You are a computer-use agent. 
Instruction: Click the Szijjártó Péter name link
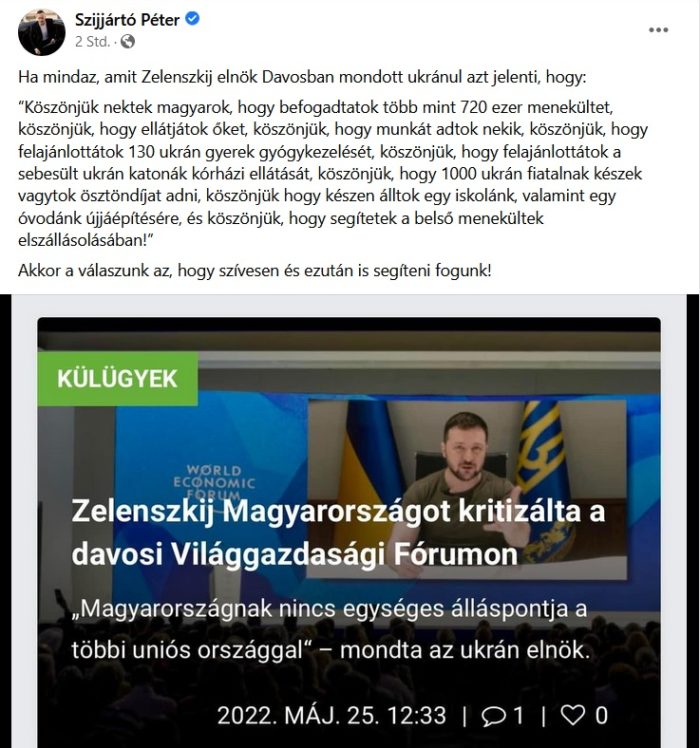click(x=127, y=20)
